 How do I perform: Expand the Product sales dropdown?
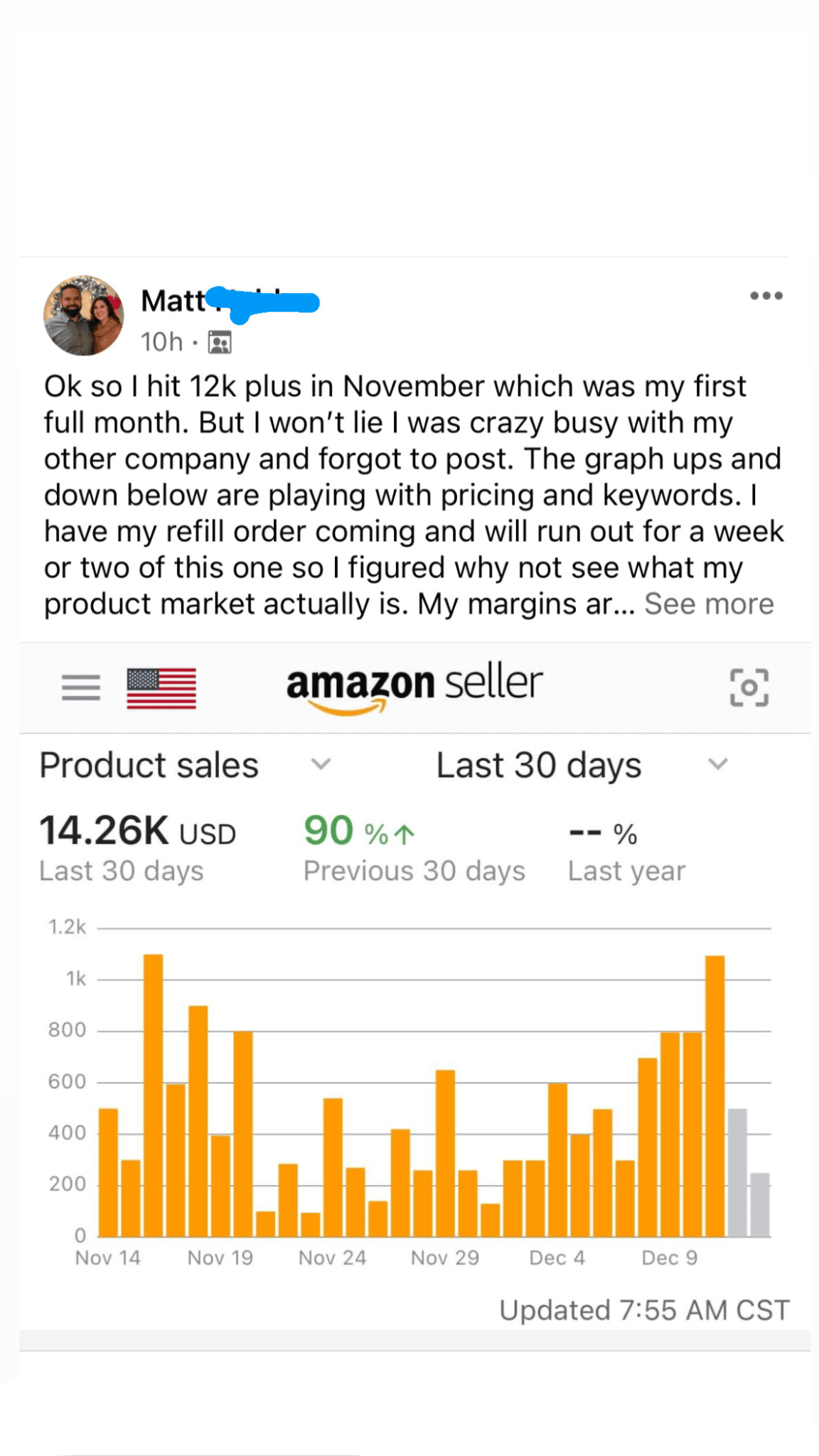[321, 765]
